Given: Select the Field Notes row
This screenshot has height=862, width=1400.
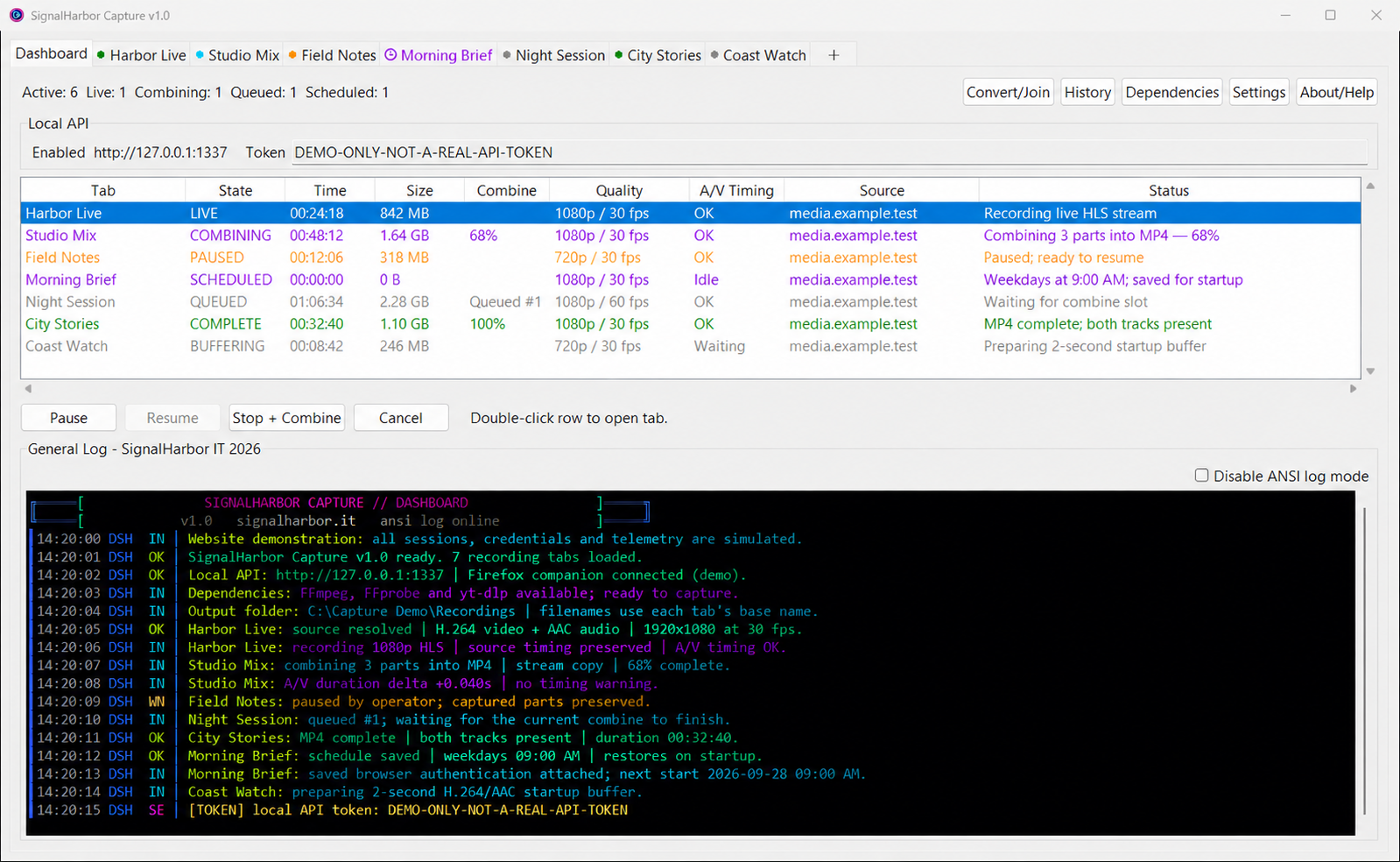Looking at the screenshot, I should click(x=691, y=258).
